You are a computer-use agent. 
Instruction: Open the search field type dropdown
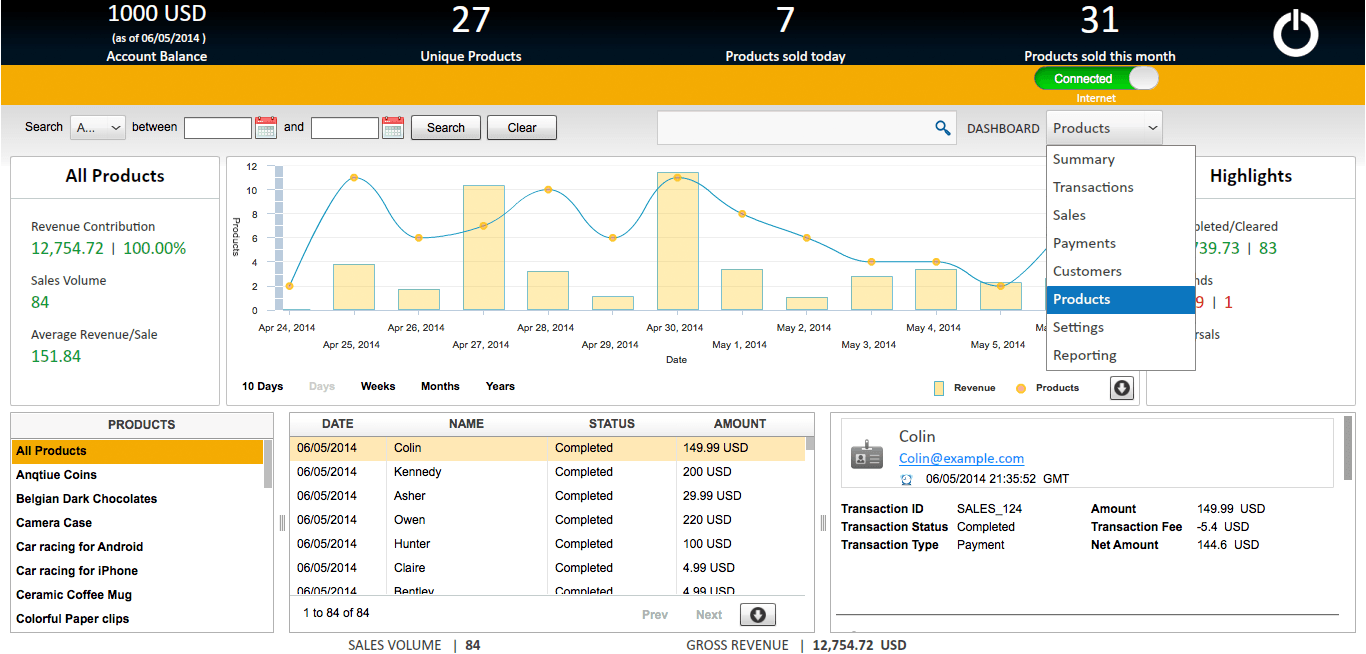(98, 128)
